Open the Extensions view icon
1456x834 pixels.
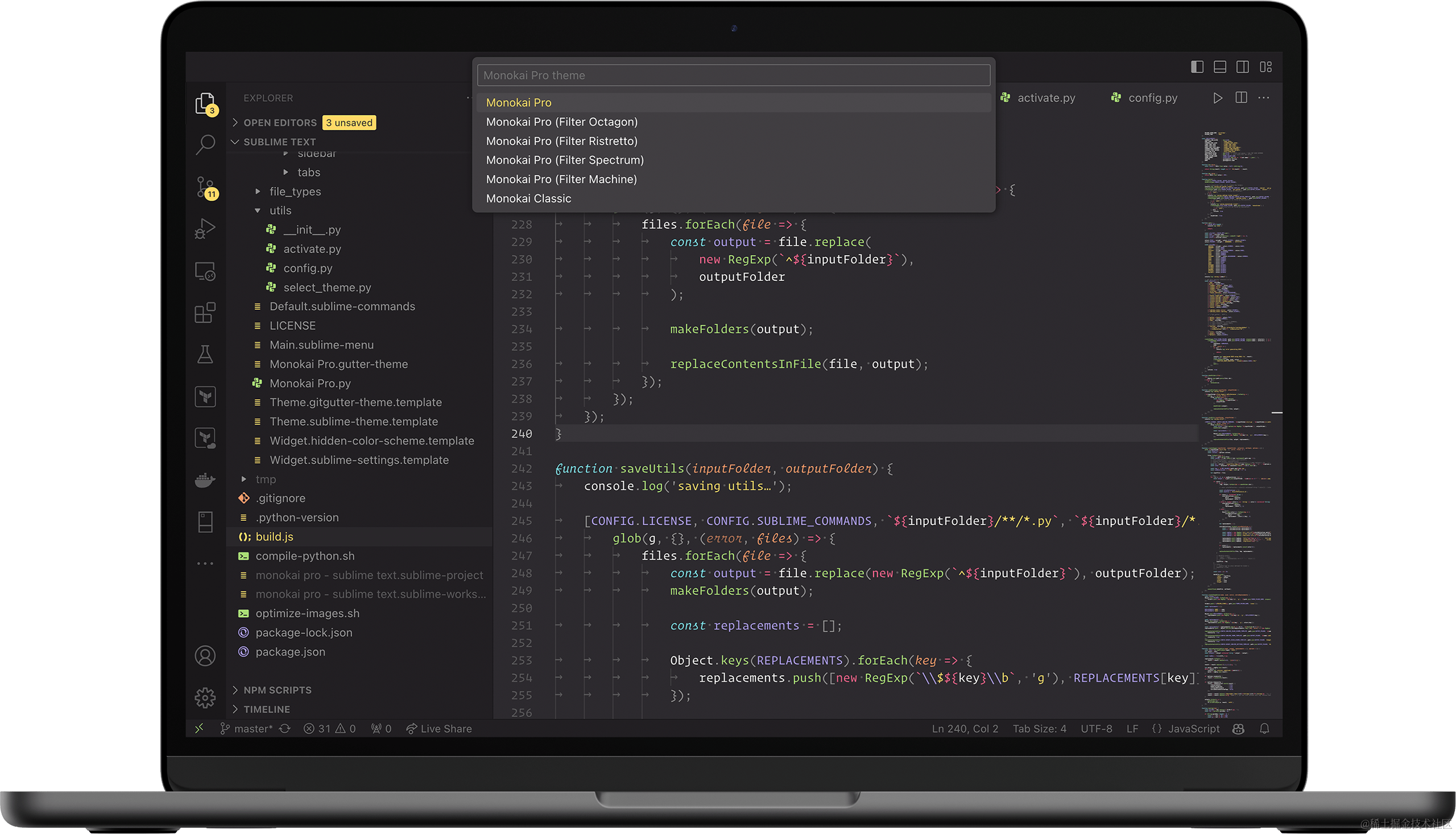pyautogui.click(x=205, y=313)
